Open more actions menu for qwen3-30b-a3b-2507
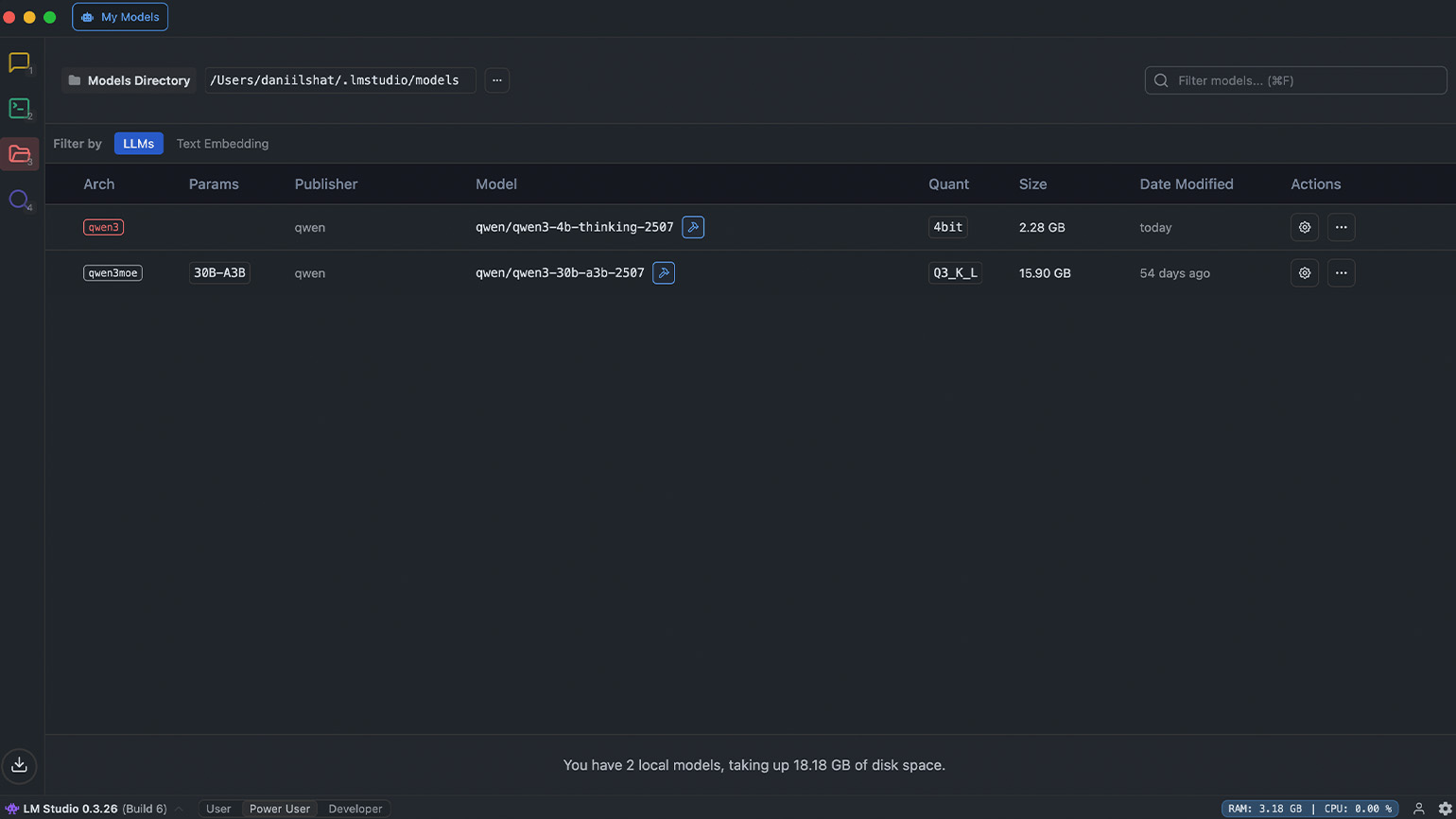The width and height of the screenshot is (1456, 819). click(x=1341, y=273)
